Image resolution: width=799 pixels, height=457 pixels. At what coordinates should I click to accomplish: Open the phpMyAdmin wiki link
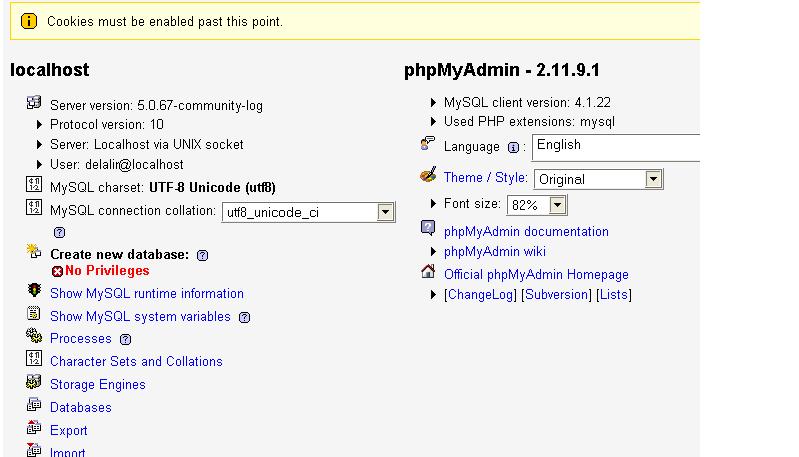495,252
